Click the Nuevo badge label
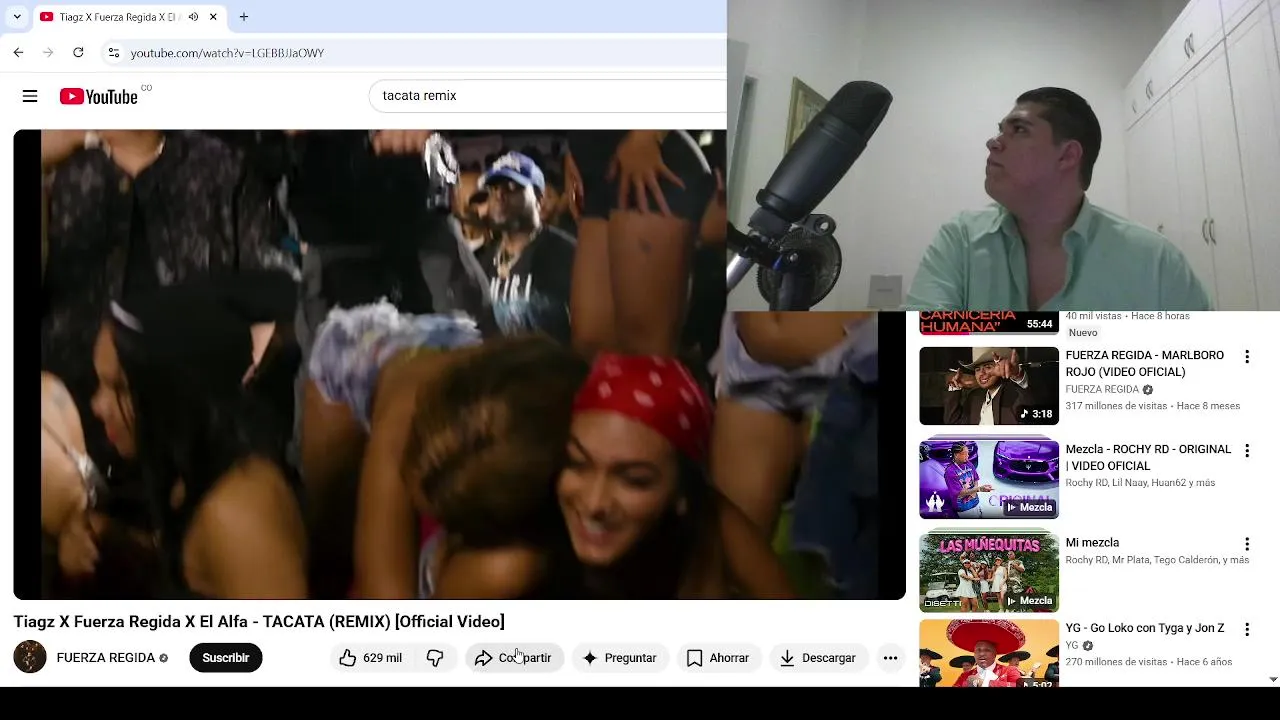1280x720 pixels. pyautogui.click(x=1083, y=333)
